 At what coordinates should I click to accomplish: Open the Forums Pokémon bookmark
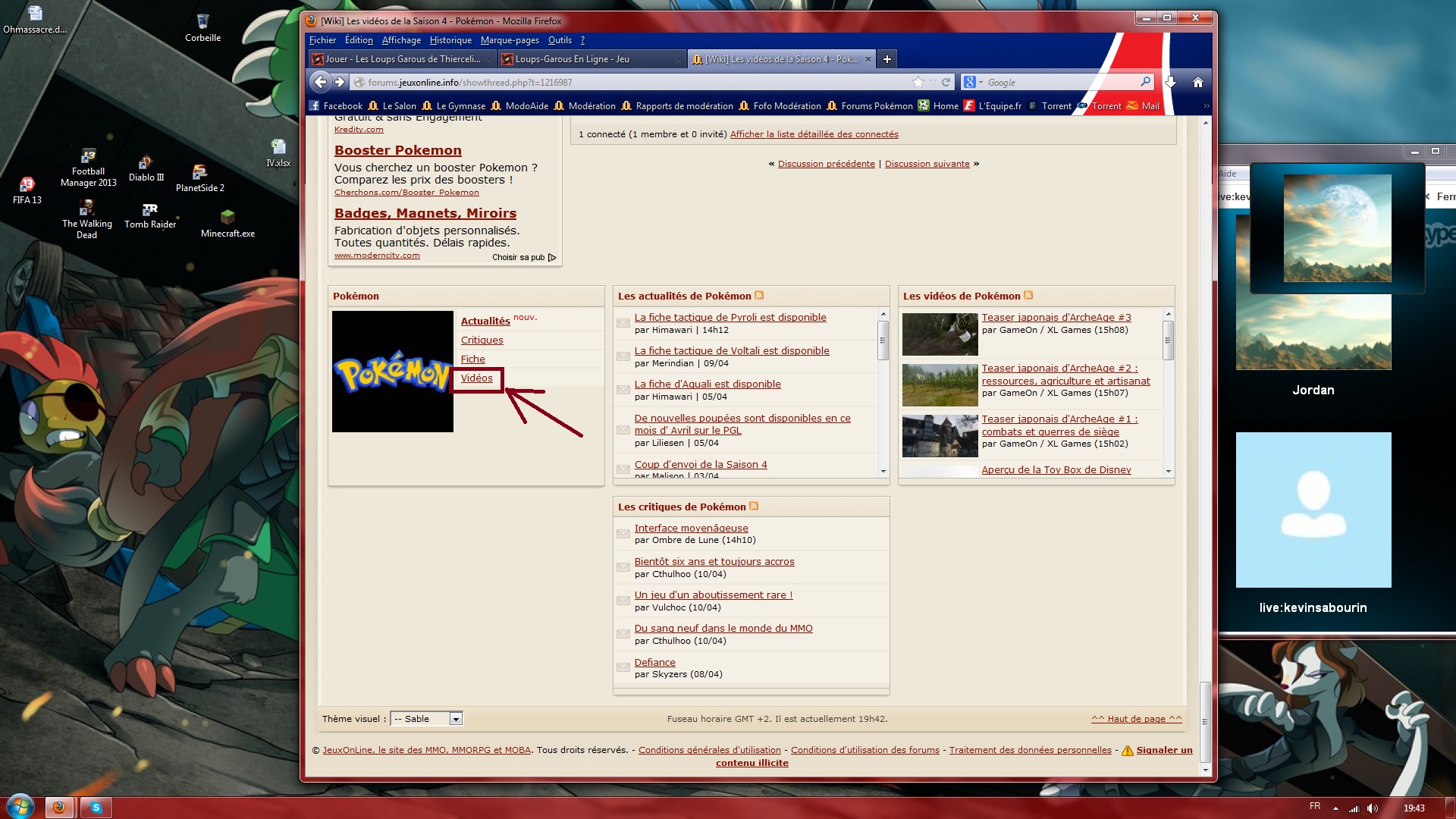(x=869, y=106)
